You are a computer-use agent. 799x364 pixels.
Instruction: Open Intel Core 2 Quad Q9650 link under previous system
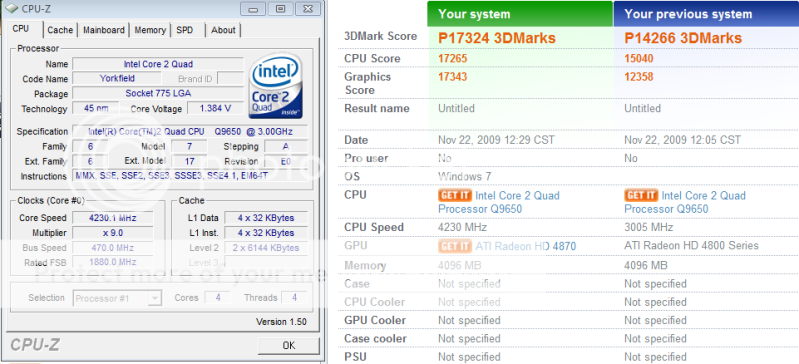(685, 202)
